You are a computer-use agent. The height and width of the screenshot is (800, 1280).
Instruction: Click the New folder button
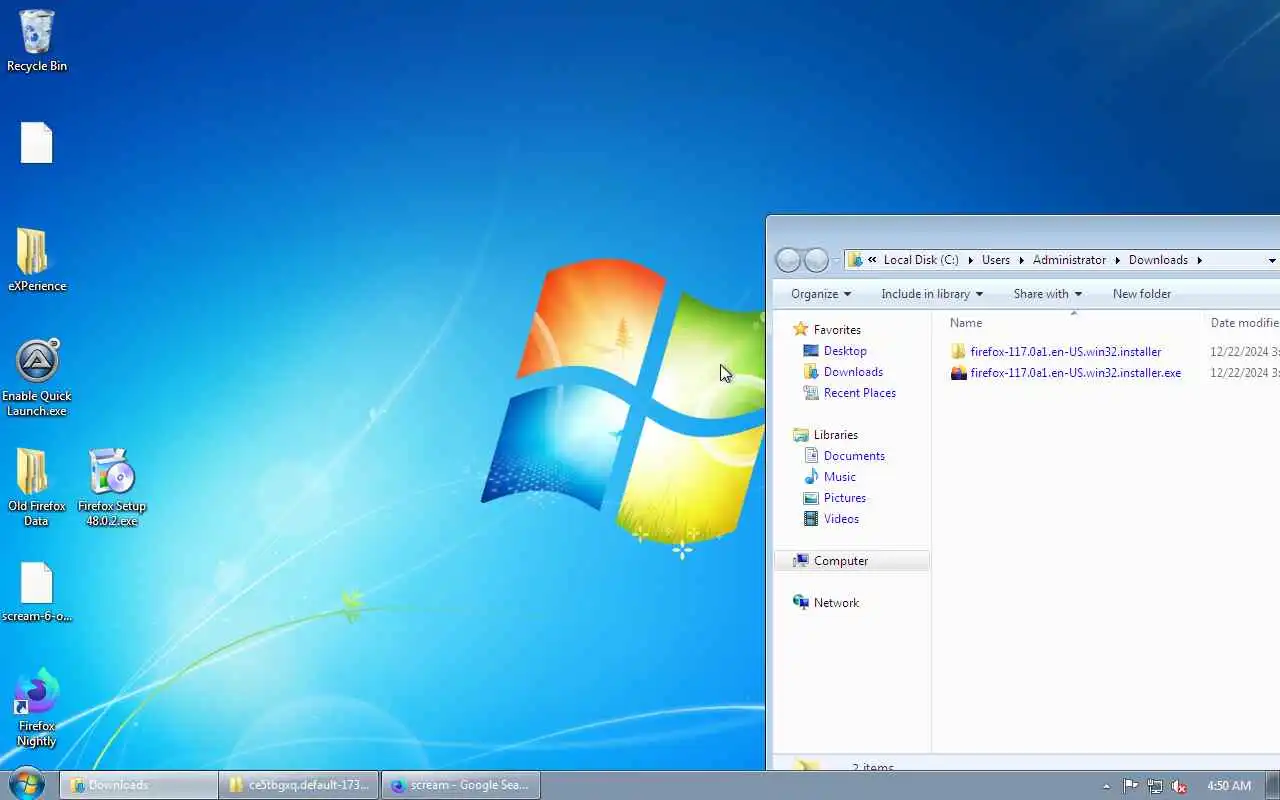[x=1142, y=294]
